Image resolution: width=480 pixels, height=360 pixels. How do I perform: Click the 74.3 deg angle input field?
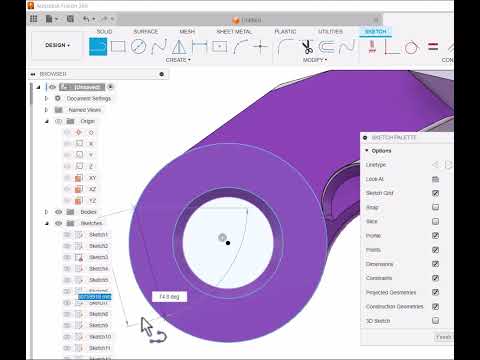[169, 297]
